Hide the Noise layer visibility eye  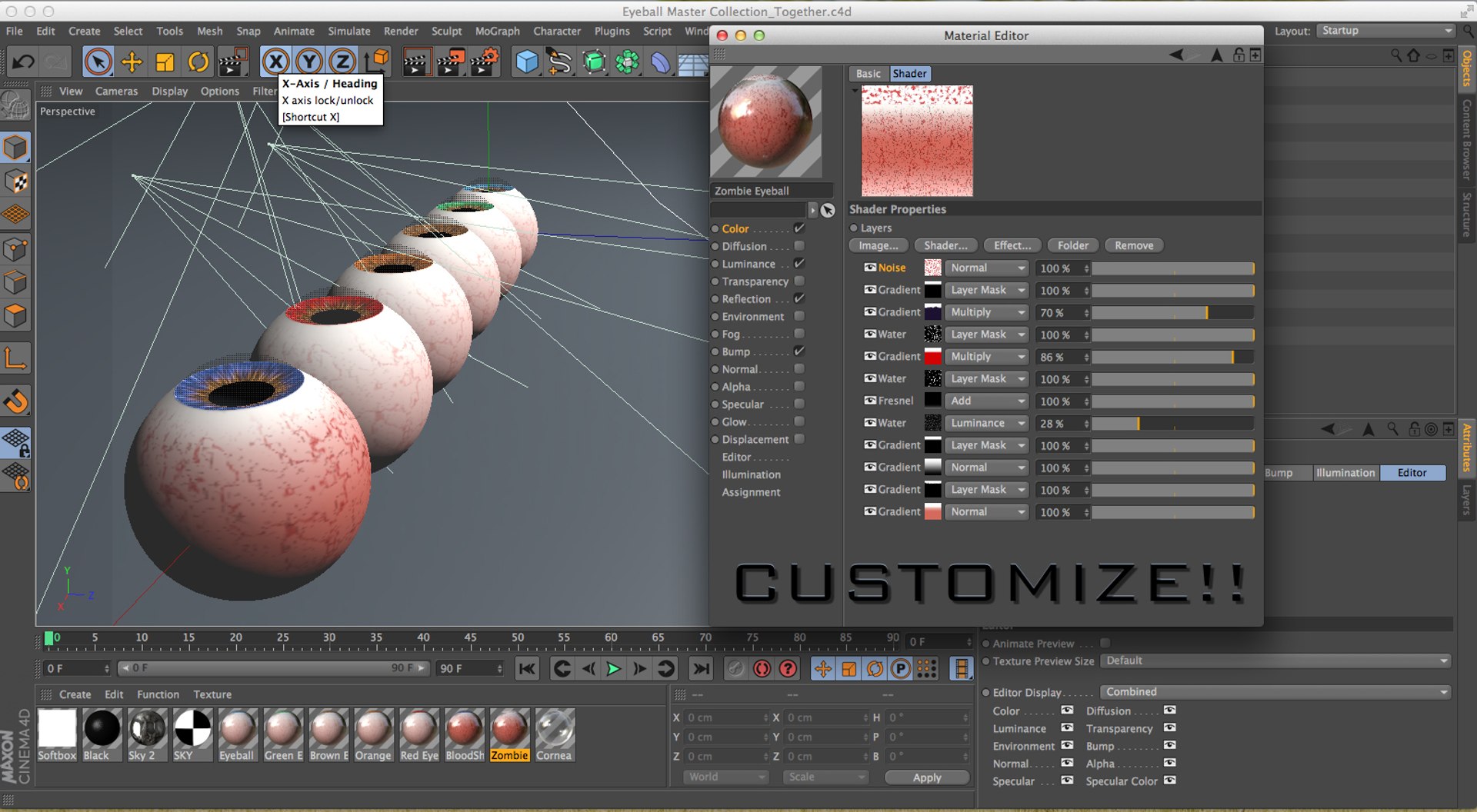pyautogui.click(x=870, y=268)
